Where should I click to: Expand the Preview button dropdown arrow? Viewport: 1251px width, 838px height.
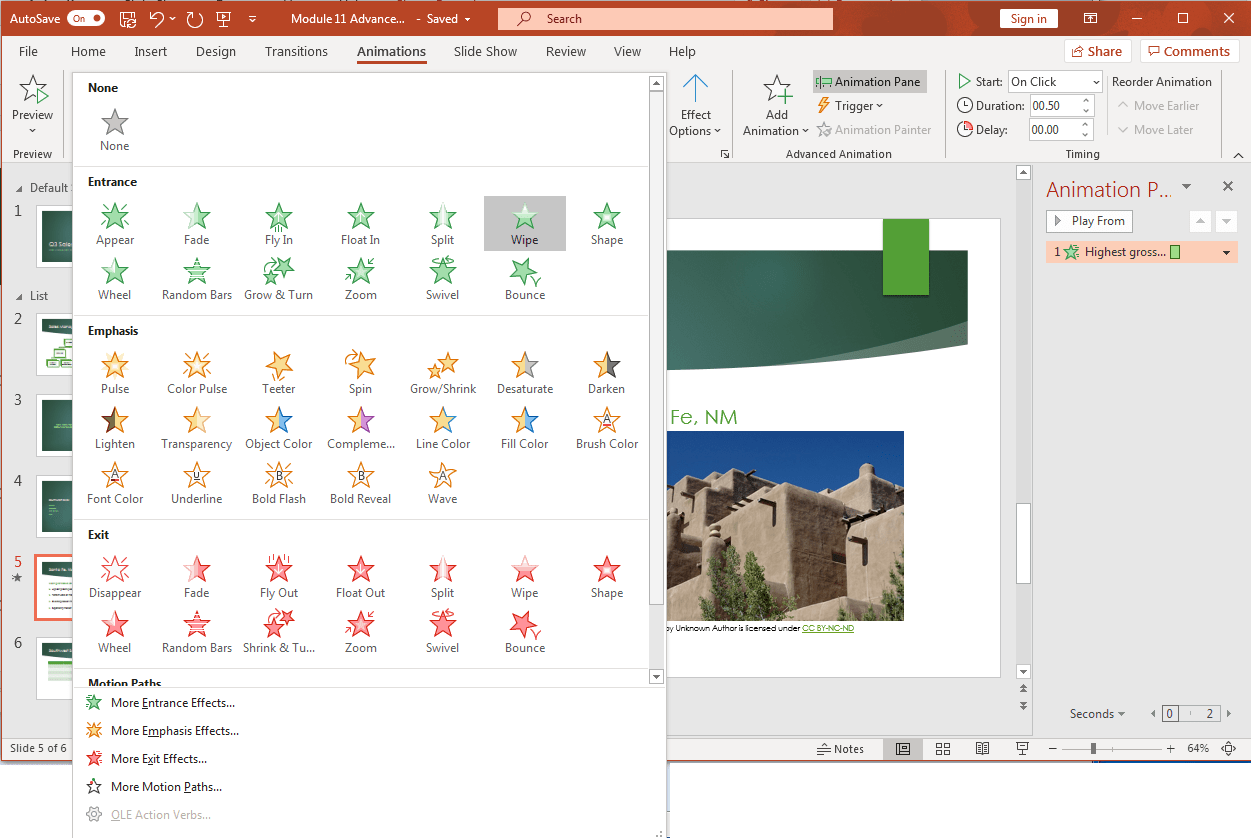33,130
